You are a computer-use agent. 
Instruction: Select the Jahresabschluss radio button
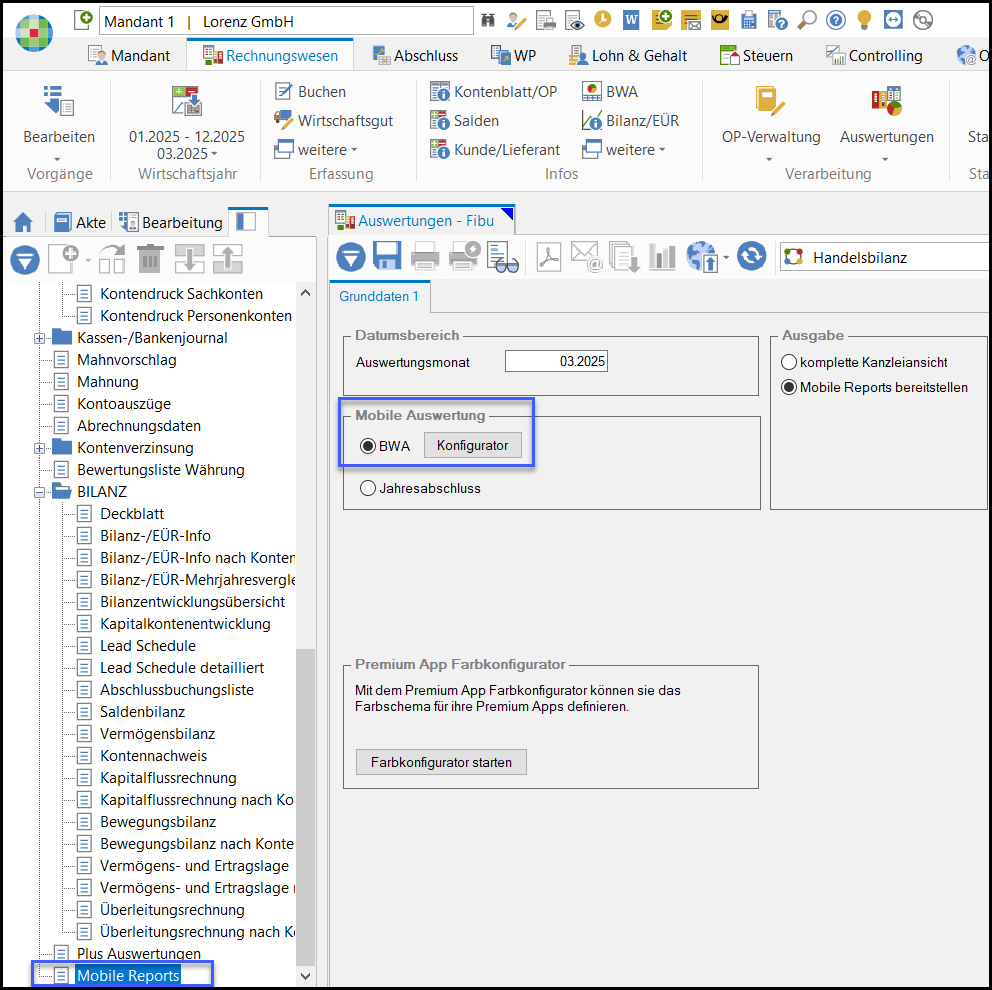[x=368, y=488]
